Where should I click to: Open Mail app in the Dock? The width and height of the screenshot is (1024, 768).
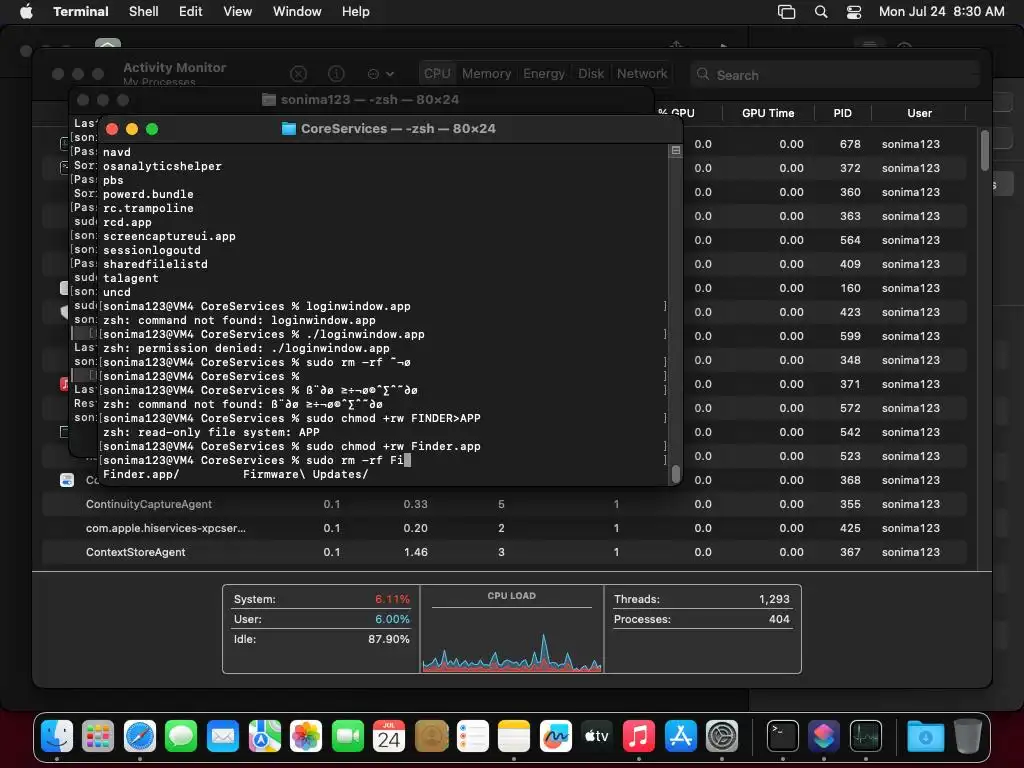[223, 737]
